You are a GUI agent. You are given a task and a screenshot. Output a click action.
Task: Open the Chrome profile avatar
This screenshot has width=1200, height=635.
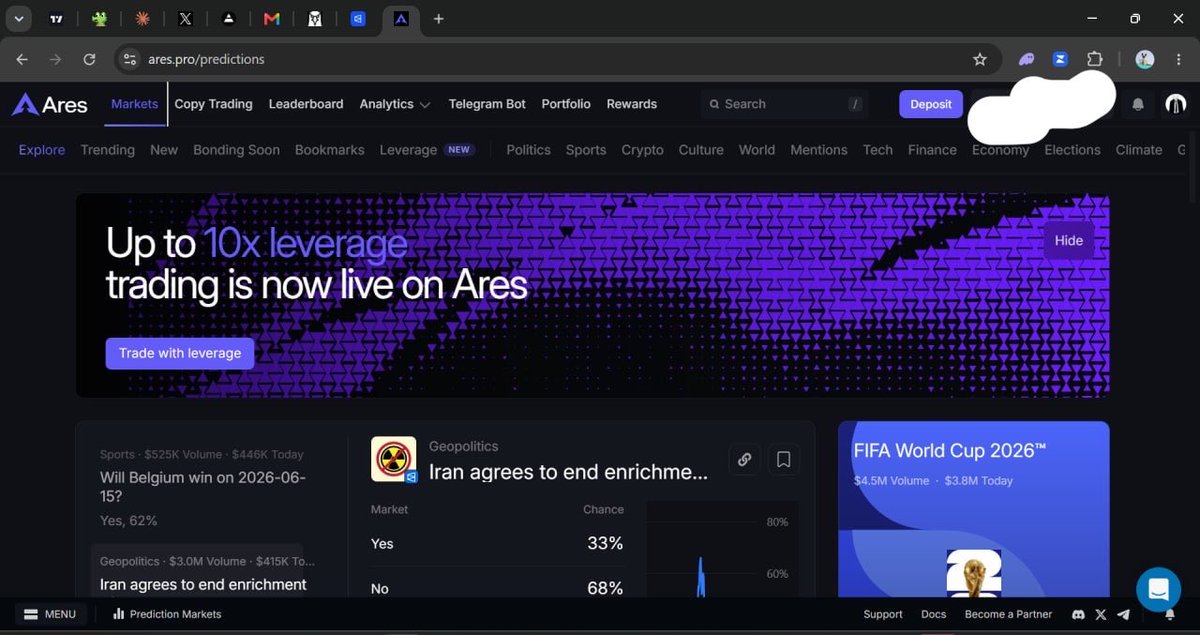click(1145, 59)
